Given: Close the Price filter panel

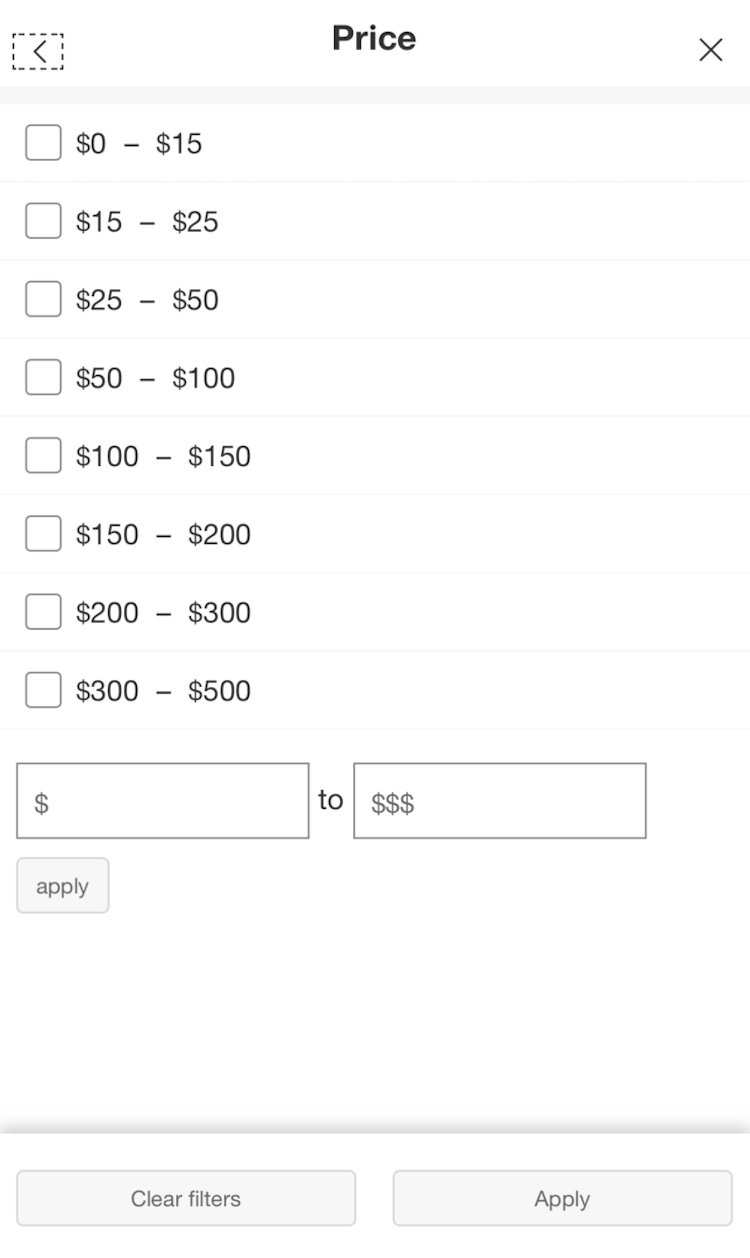Looking at the screenshot, I should [x=710, y=50].
